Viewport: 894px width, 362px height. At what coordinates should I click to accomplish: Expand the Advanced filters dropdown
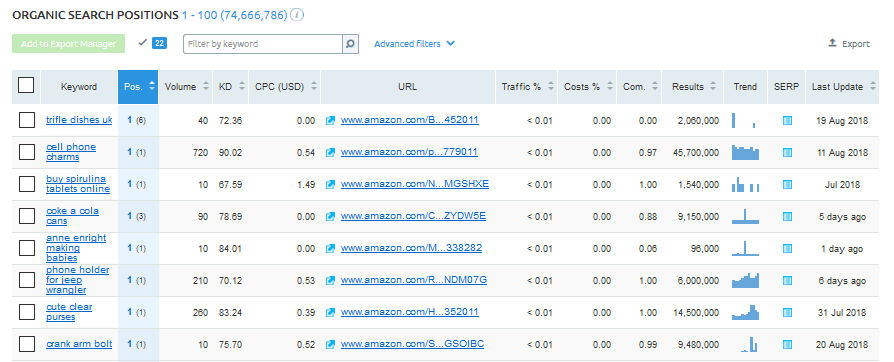[x=414, y=44]
